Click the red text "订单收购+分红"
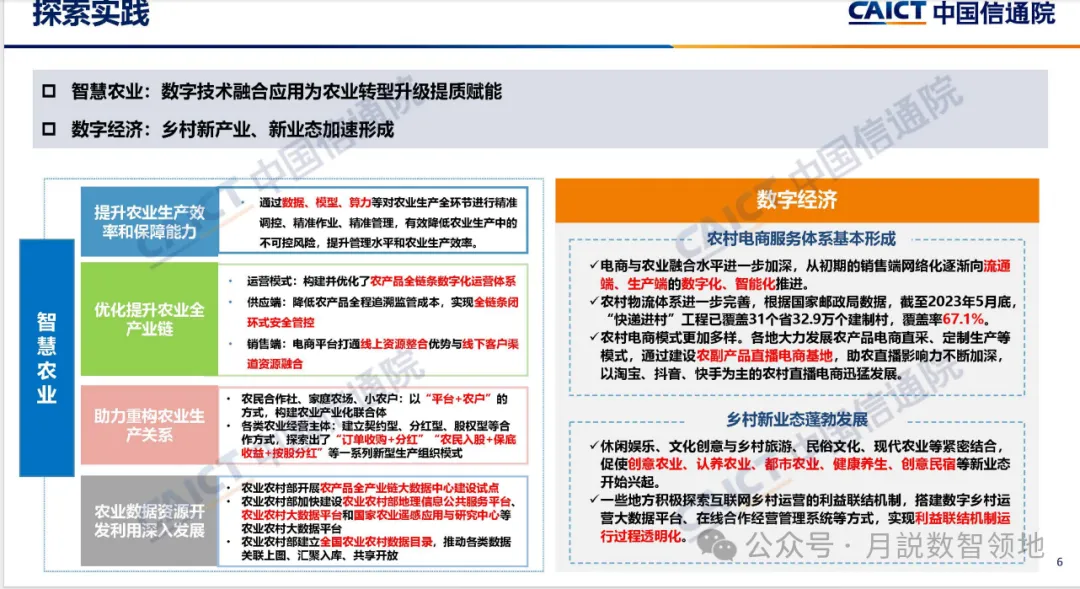The width and height of the screenshot is (1080, 589). (x=381, y=440)
